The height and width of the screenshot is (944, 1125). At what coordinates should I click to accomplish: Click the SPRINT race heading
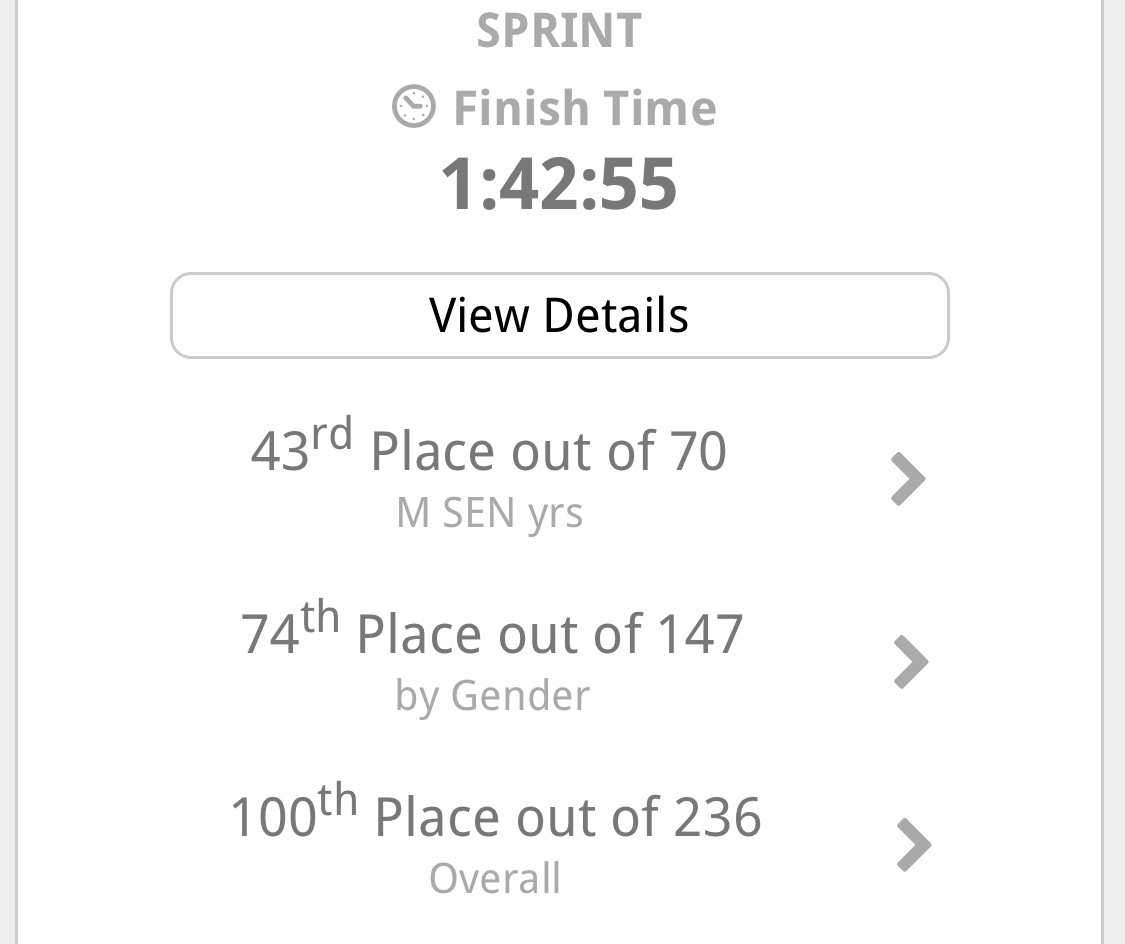pos(559,31)
